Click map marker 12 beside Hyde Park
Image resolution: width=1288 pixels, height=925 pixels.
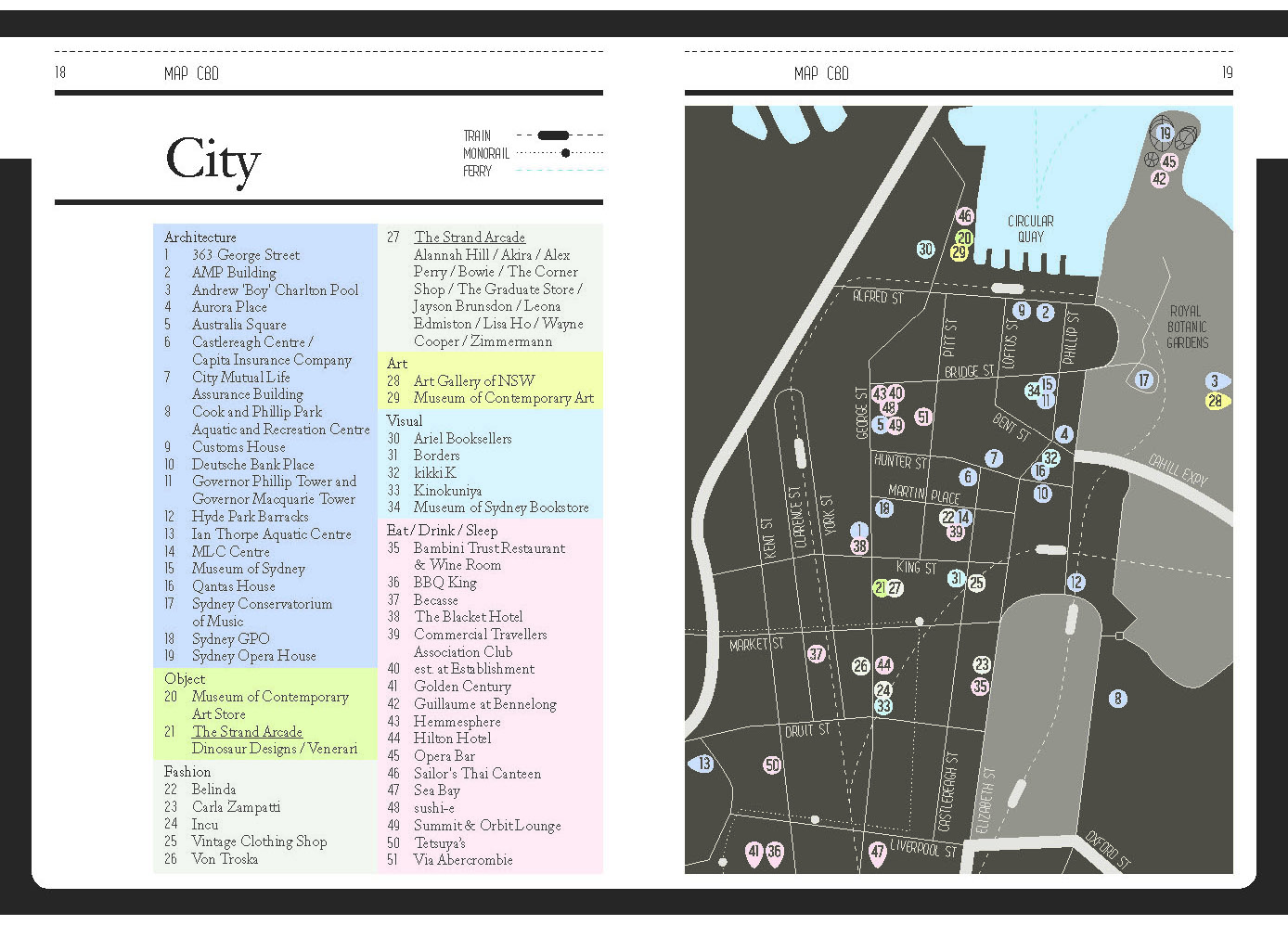(1075, 583)
